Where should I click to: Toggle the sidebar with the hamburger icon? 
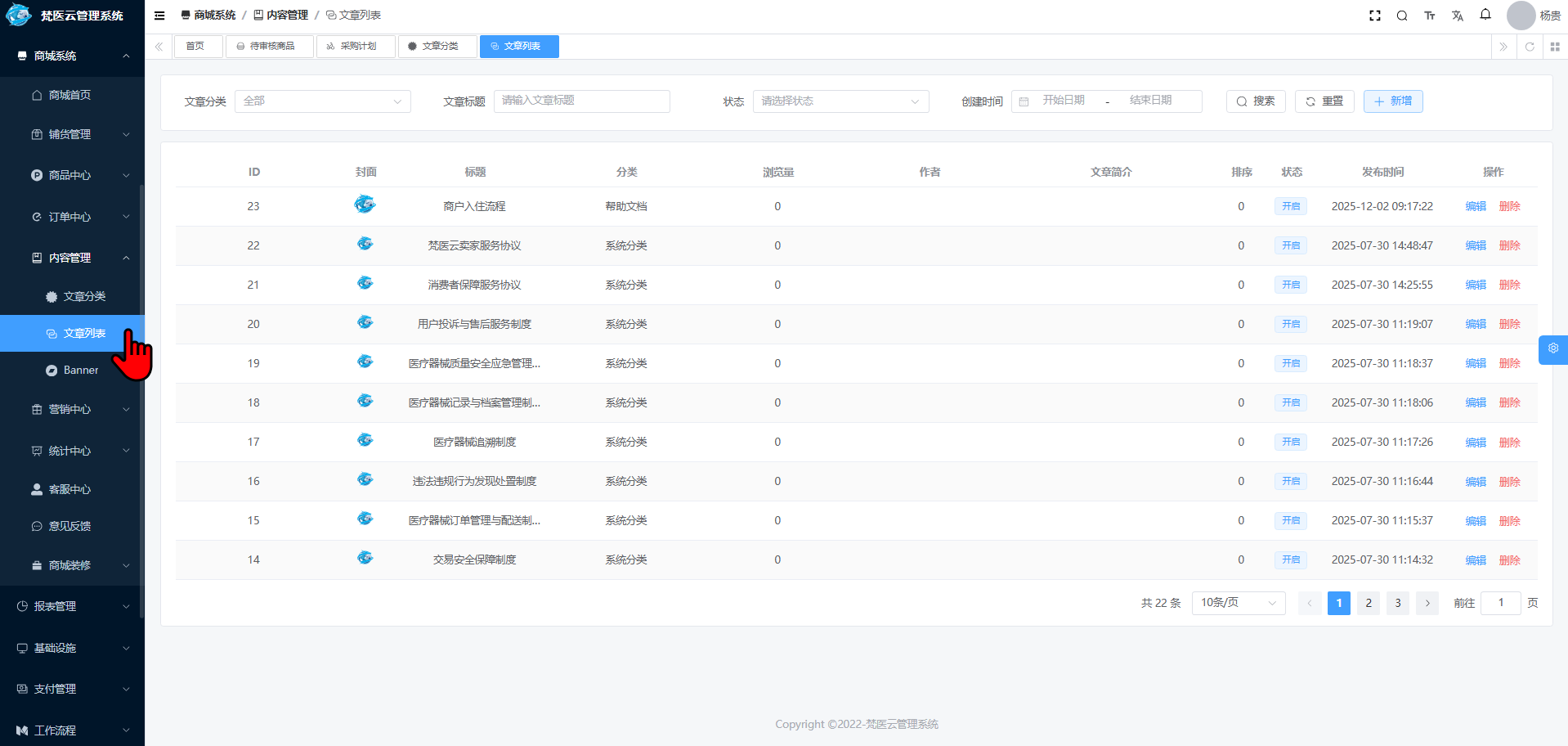coord(159,15)
